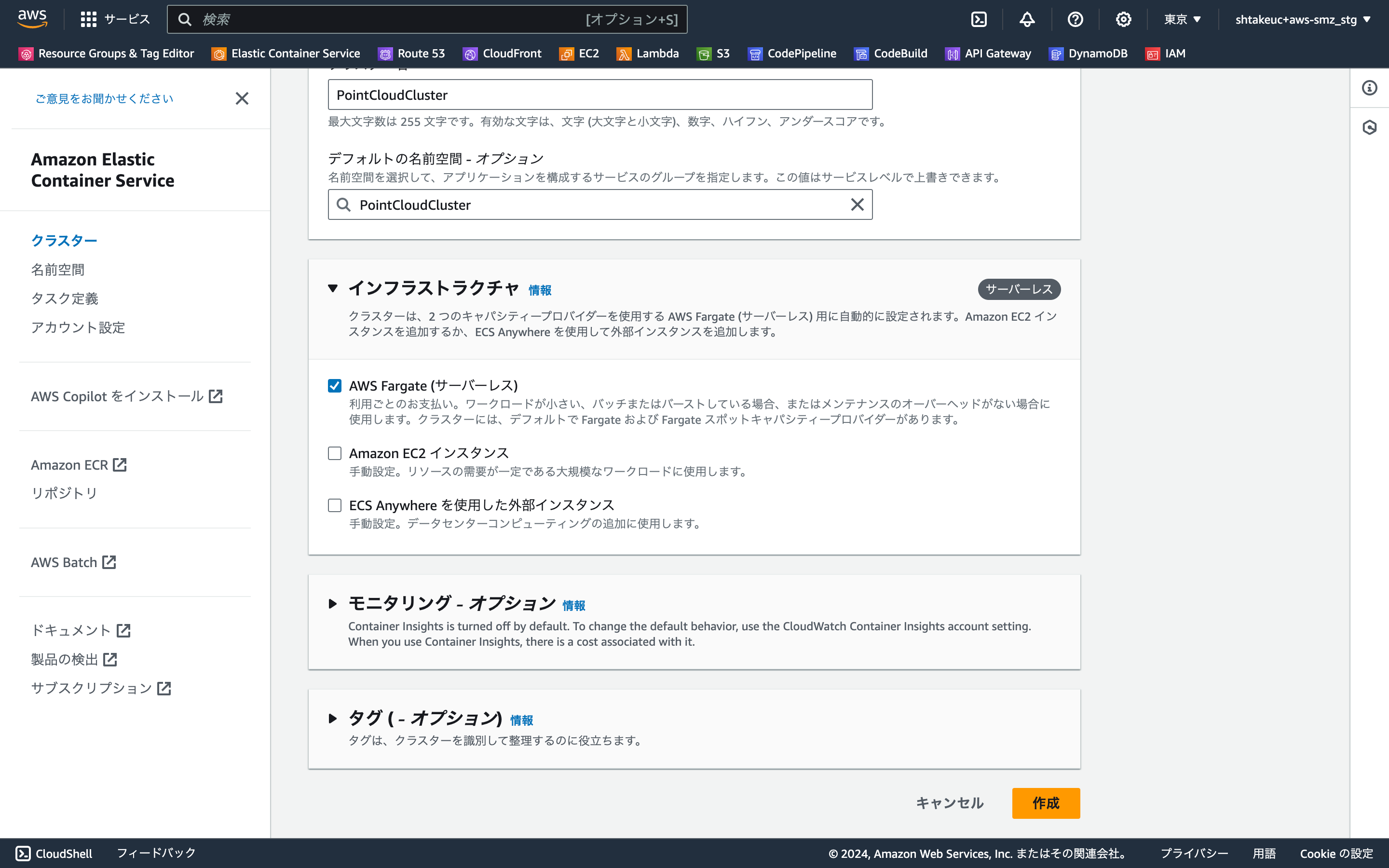The width and height of the screenshot is (1389, 868).
Task: Click DynamoDB shortcut icon
Action: click(1056, 54)
